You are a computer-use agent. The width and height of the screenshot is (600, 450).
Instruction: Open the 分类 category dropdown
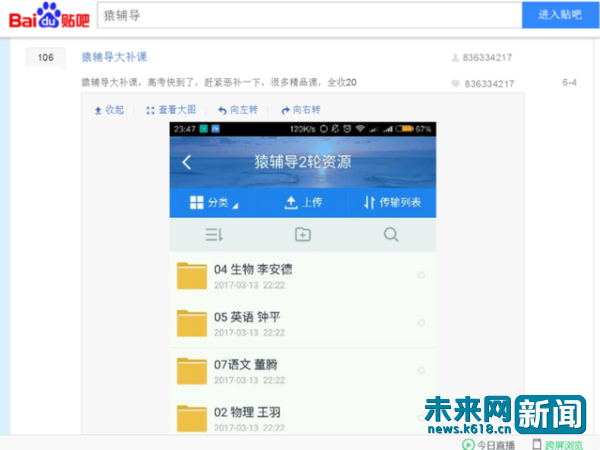pyautogui.click(x=214, y=202)
